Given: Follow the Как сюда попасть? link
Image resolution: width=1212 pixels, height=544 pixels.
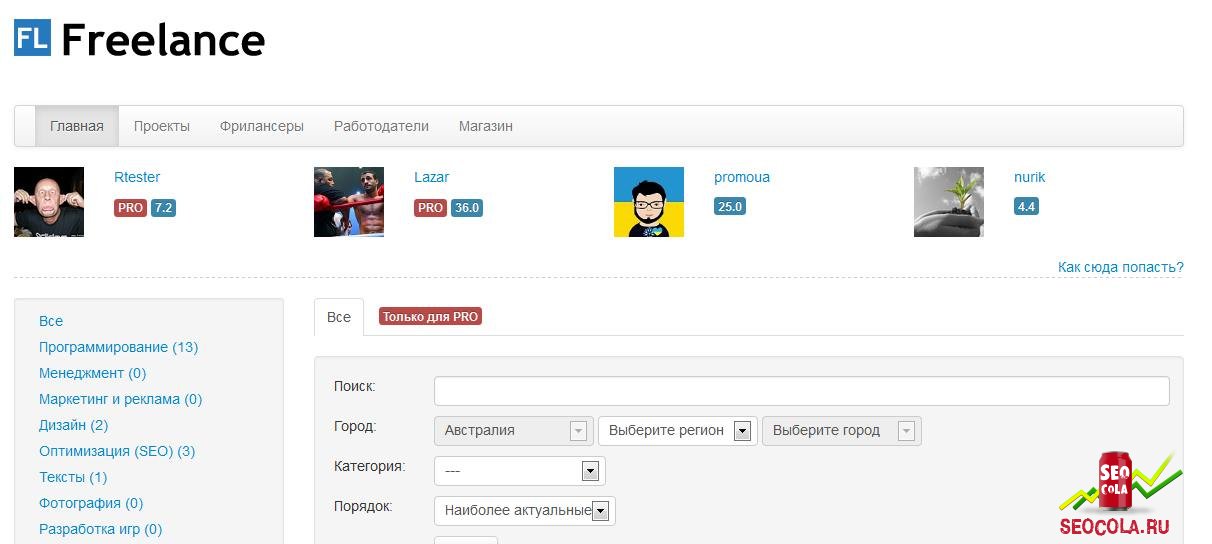Looking at the screenshot, I should [x=1121, y=267].
